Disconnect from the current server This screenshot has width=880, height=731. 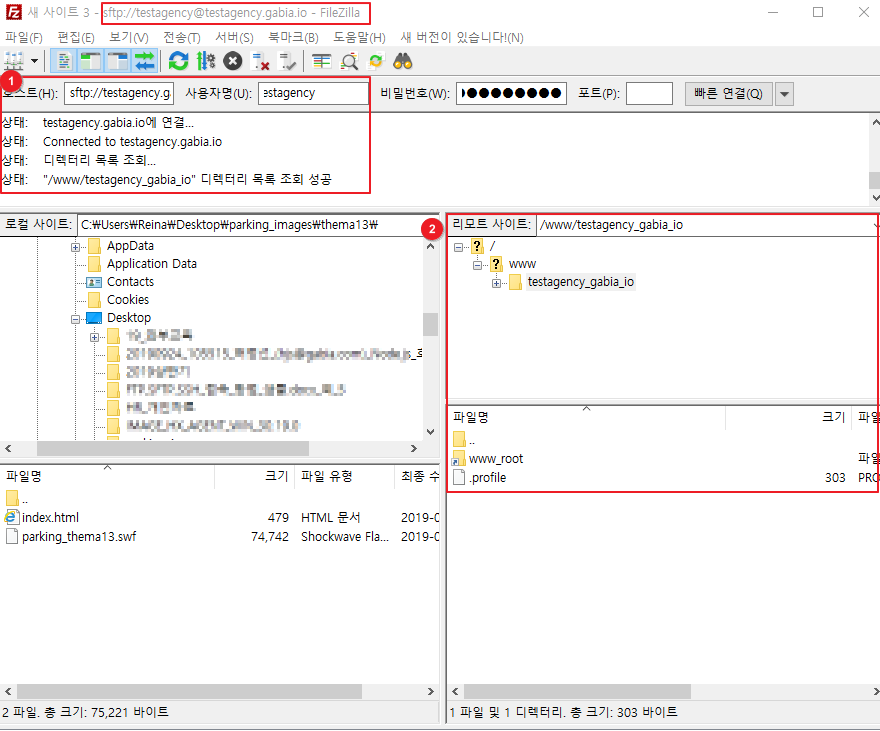click(260, 61)
